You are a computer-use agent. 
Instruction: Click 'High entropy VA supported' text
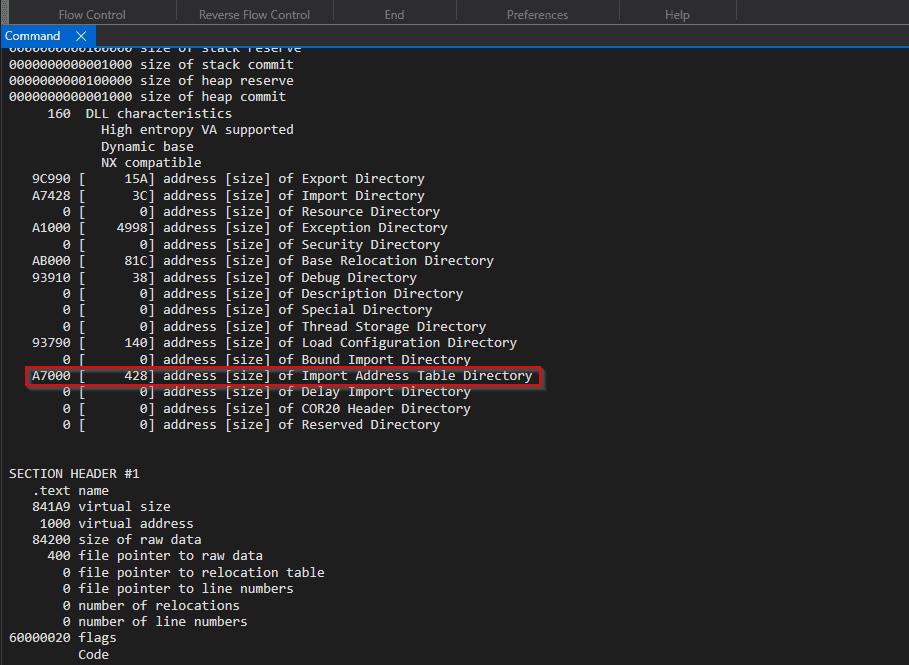point(197,130)
